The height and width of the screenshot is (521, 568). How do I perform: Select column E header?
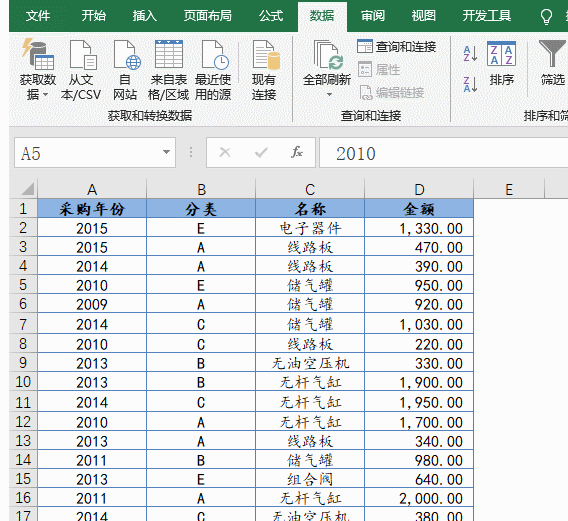coord(509,189)
